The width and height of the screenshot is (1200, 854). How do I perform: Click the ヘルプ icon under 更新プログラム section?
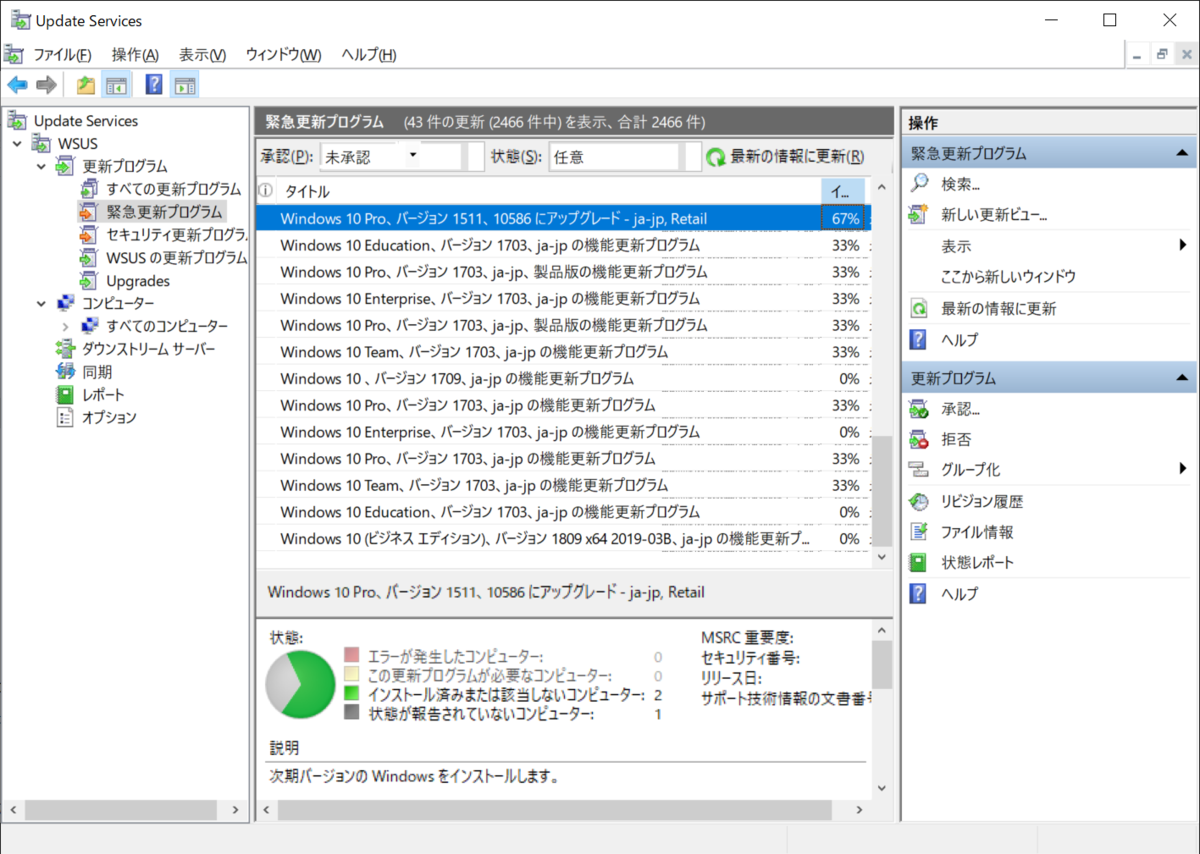[x=919, y=593]
